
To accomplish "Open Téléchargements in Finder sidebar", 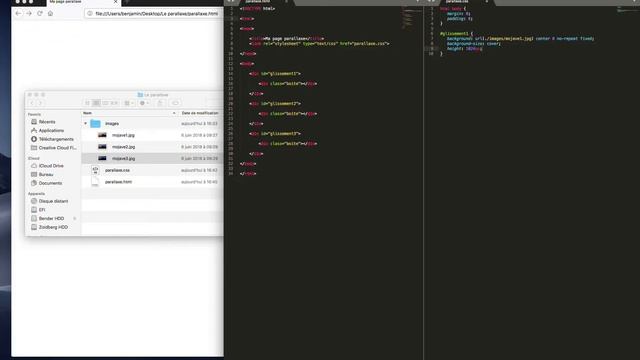I will coord(56,139).
